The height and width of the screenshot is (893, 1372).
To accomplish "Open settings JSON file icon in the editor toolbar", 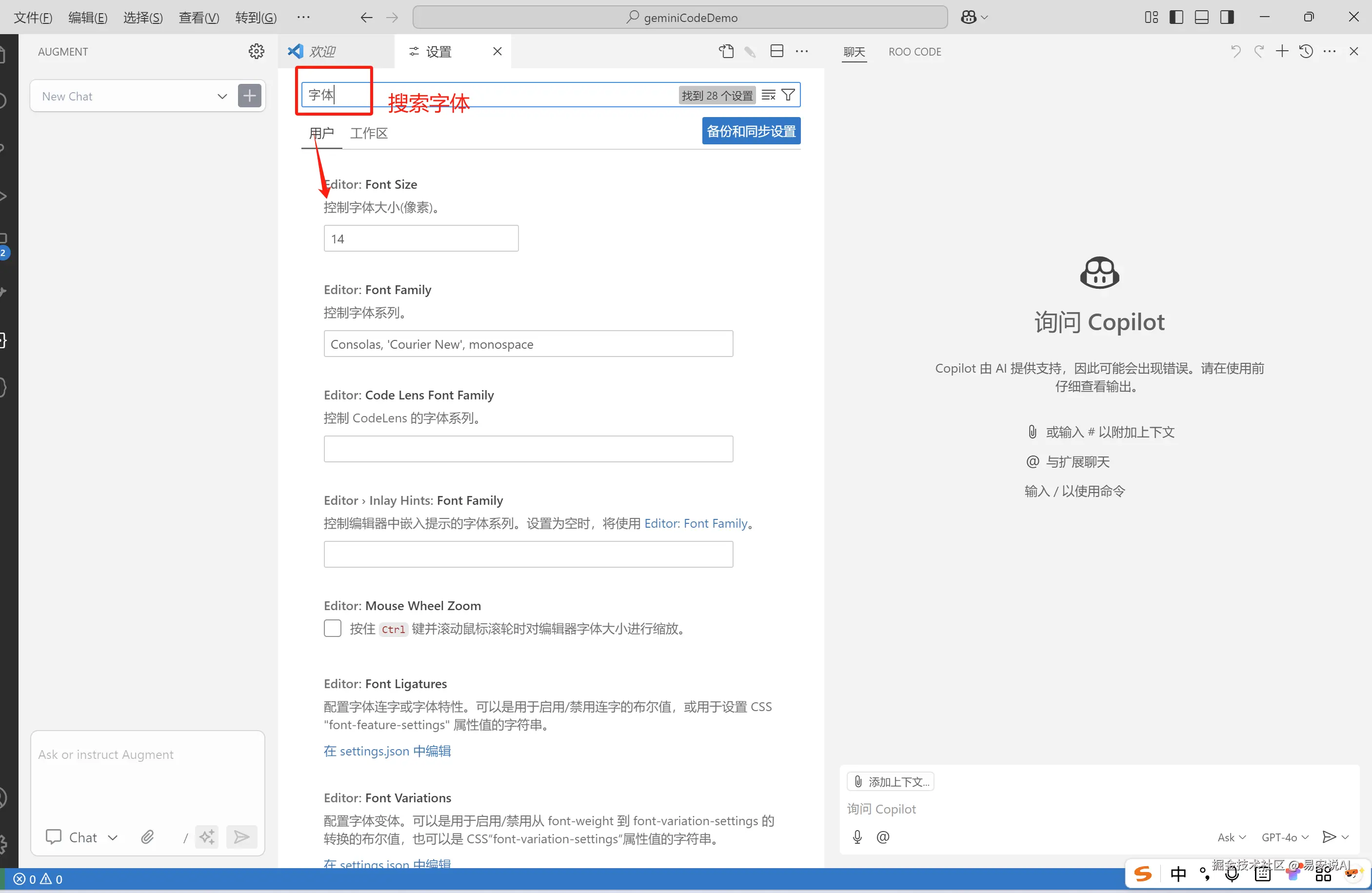I will 726,51.
